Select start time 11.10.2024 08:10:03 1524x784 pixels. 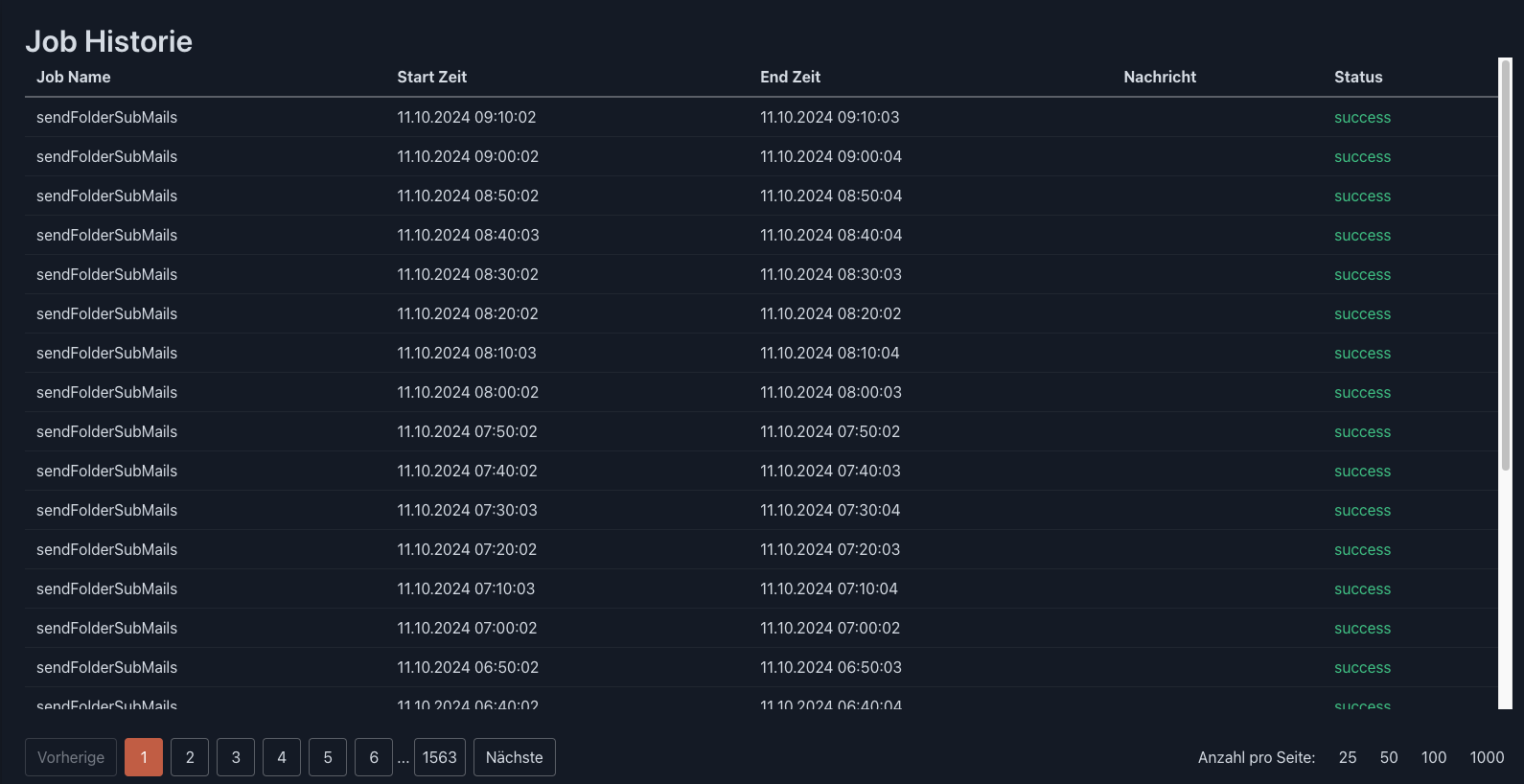click(x=467, y=353)
